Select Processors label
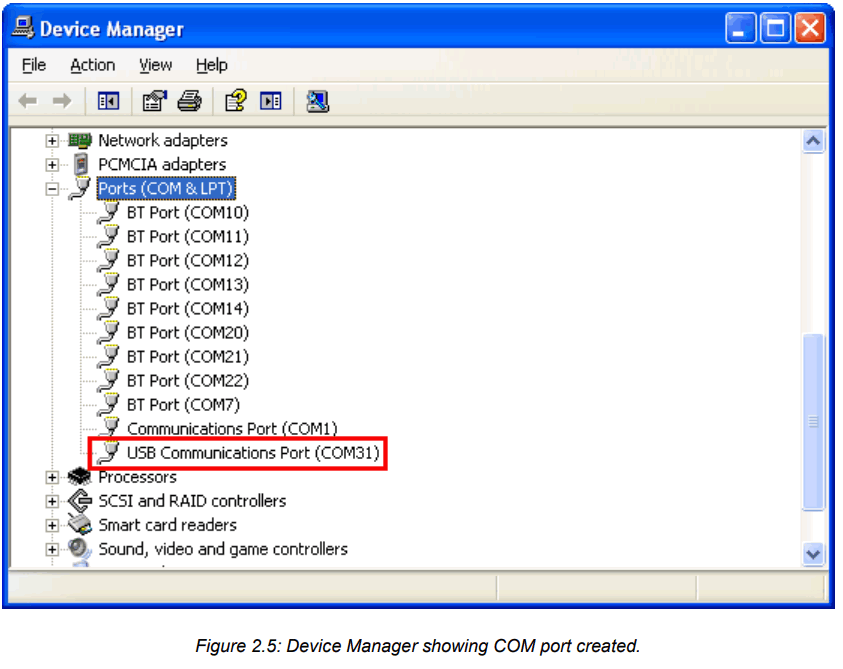This screenshot has width=843, height=669. click(137, 476)
